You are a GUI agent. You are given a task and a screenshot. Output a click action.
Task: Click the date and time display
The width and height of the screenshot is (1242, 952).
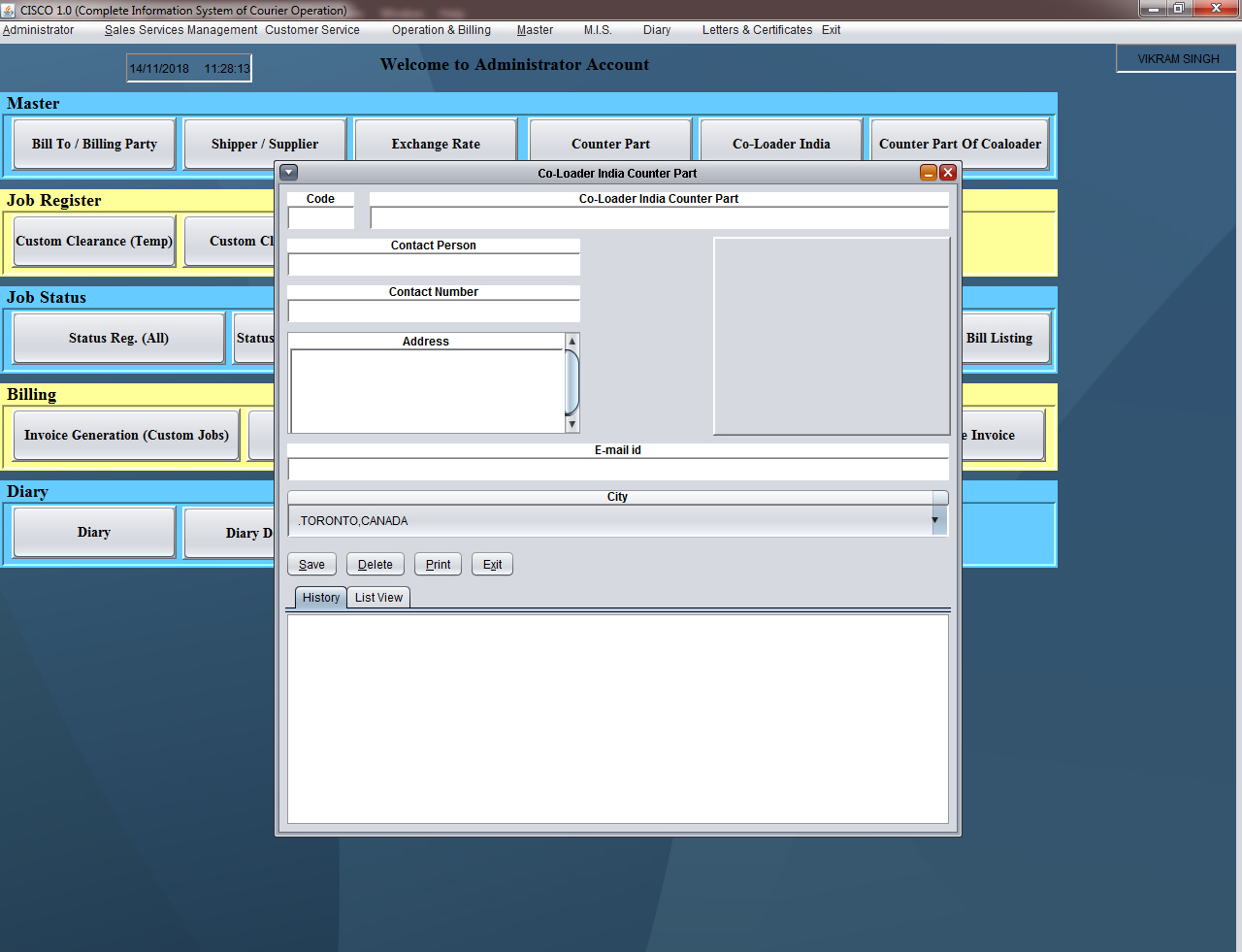(189, 68)
